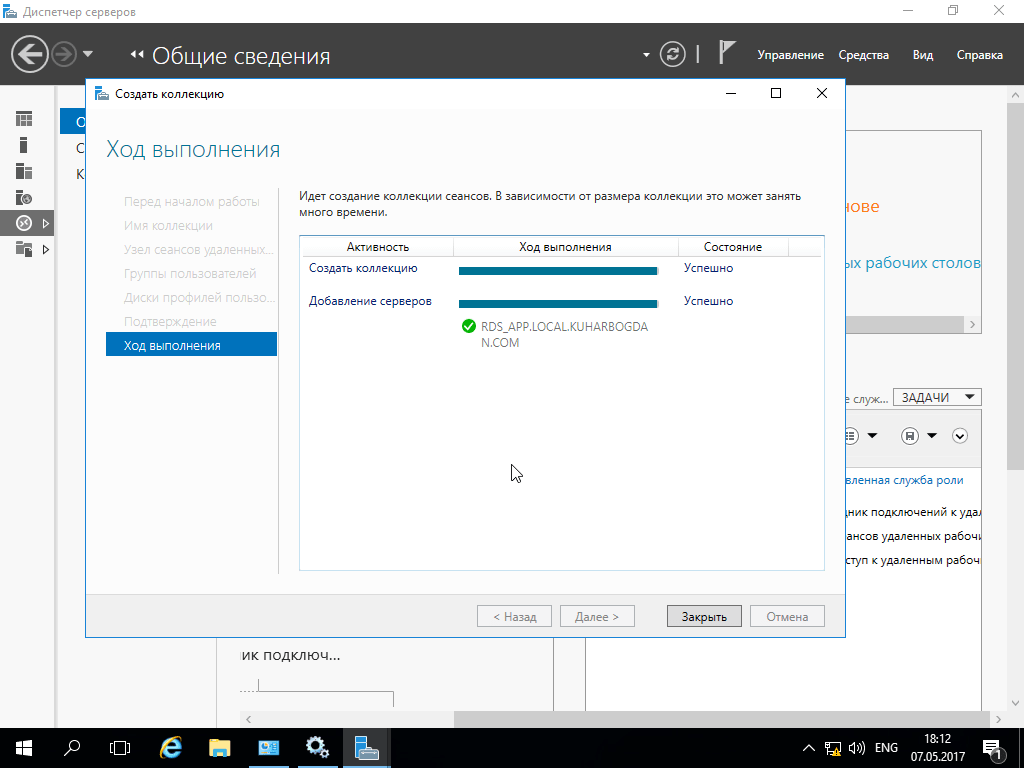Open the save query dropdown arrow
1024x768 pixels.
932,436
